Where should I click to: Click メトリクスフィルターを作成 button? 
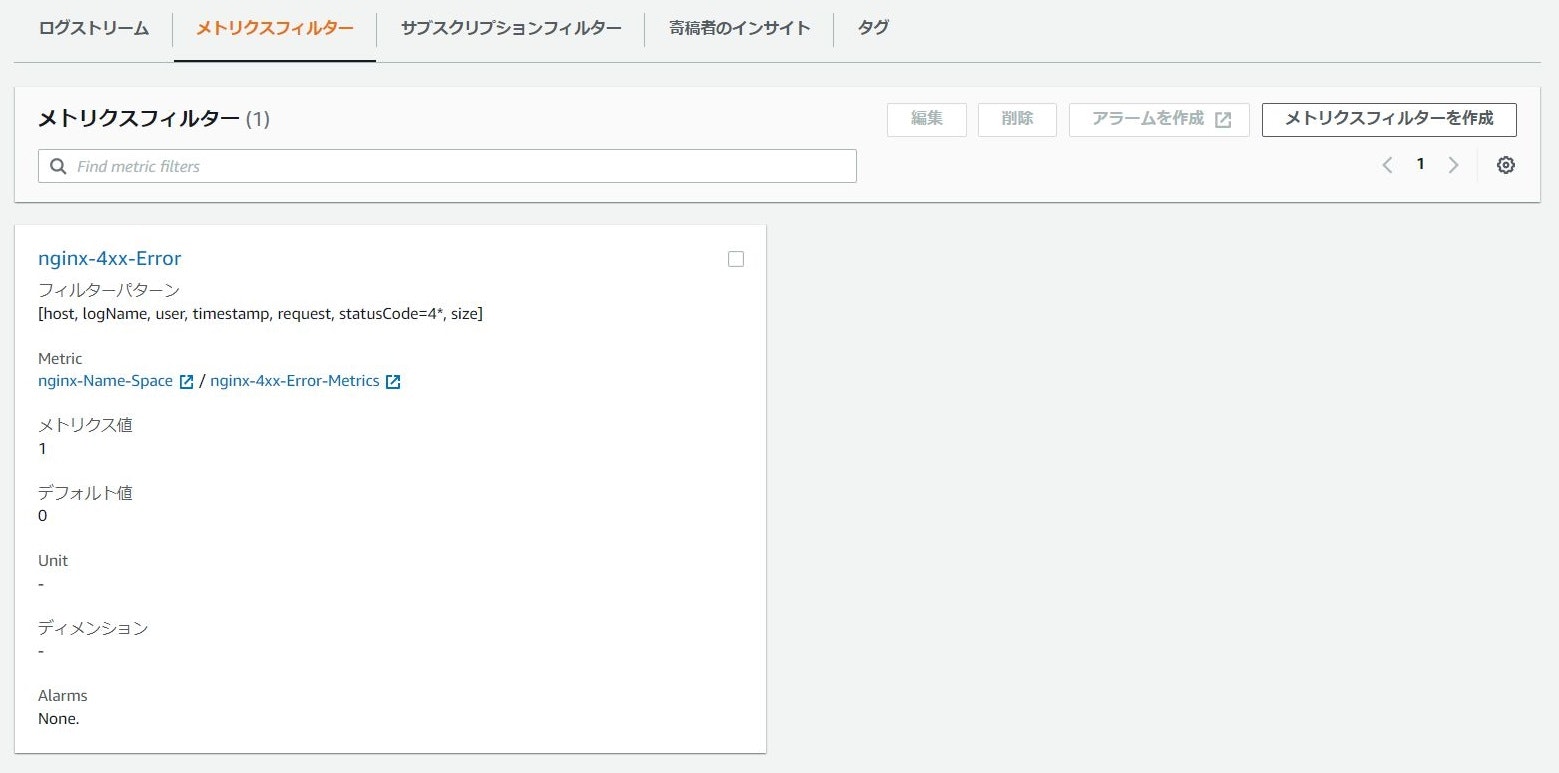point(1389,119)
